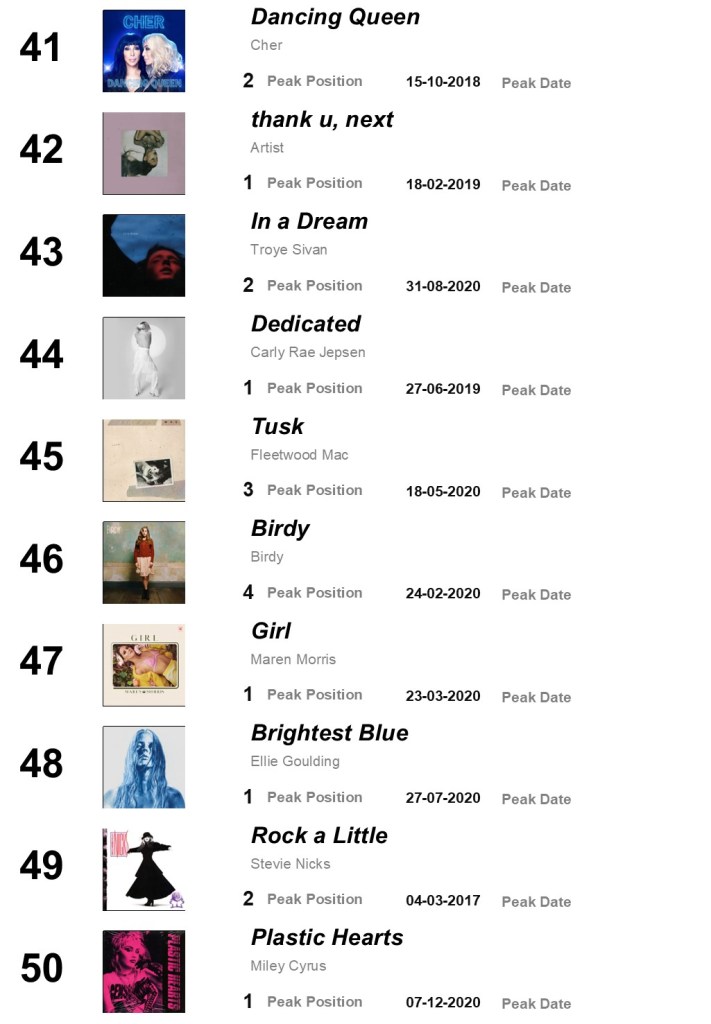The width and height of the screenshot is (711, 1024).
Task: Open the Tusk album cover thumbnail
Action: [143, 460]
